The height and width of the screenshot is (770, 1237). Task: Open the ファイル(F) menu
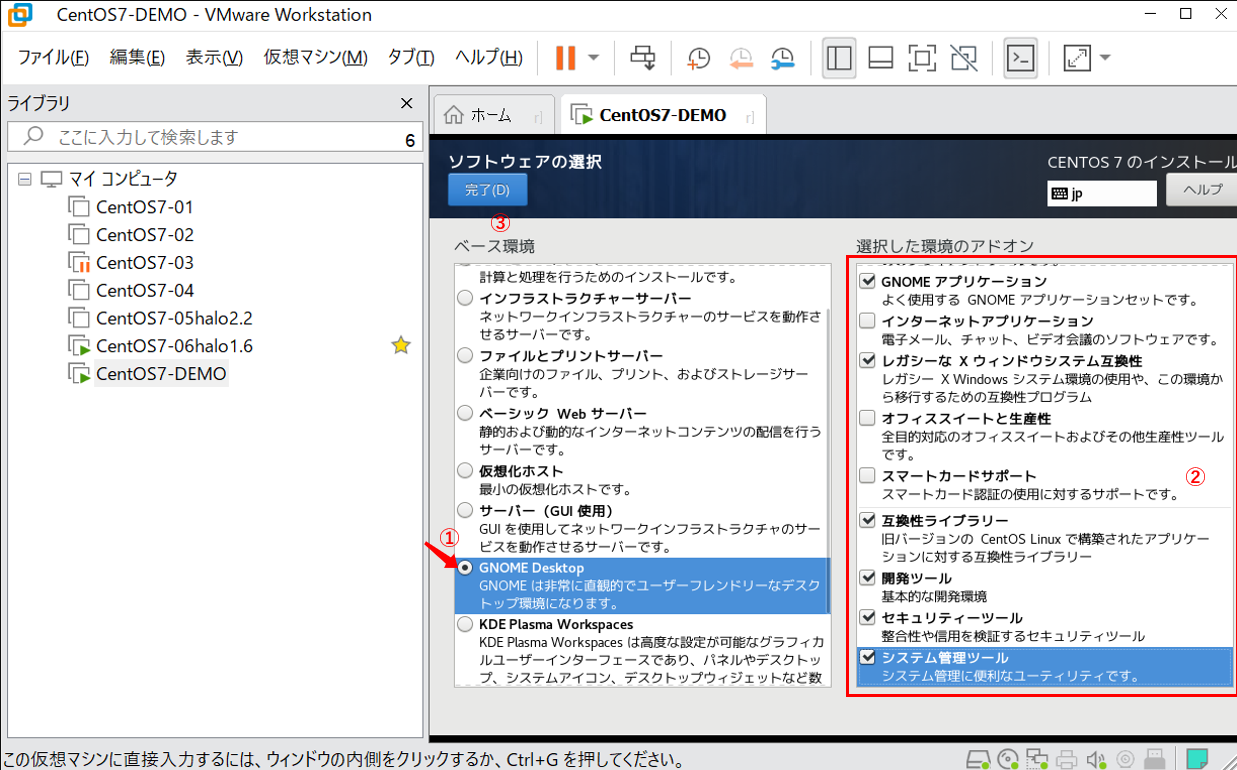[53, 58]
